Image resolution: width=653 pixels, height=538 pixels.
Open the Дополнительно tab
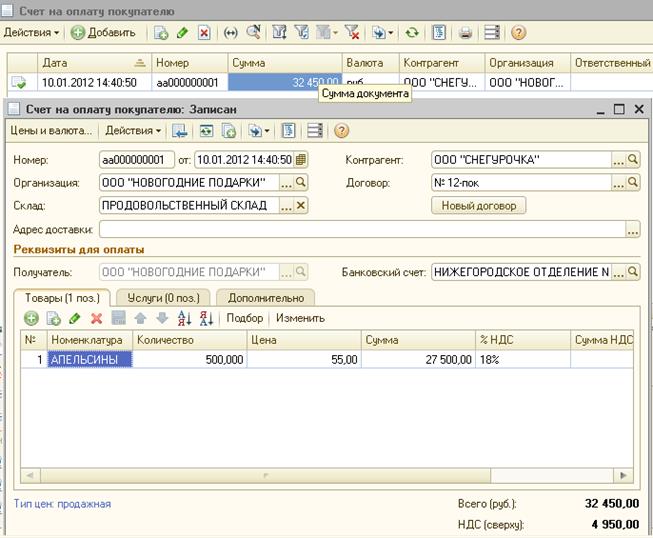[x=265, y=297]
